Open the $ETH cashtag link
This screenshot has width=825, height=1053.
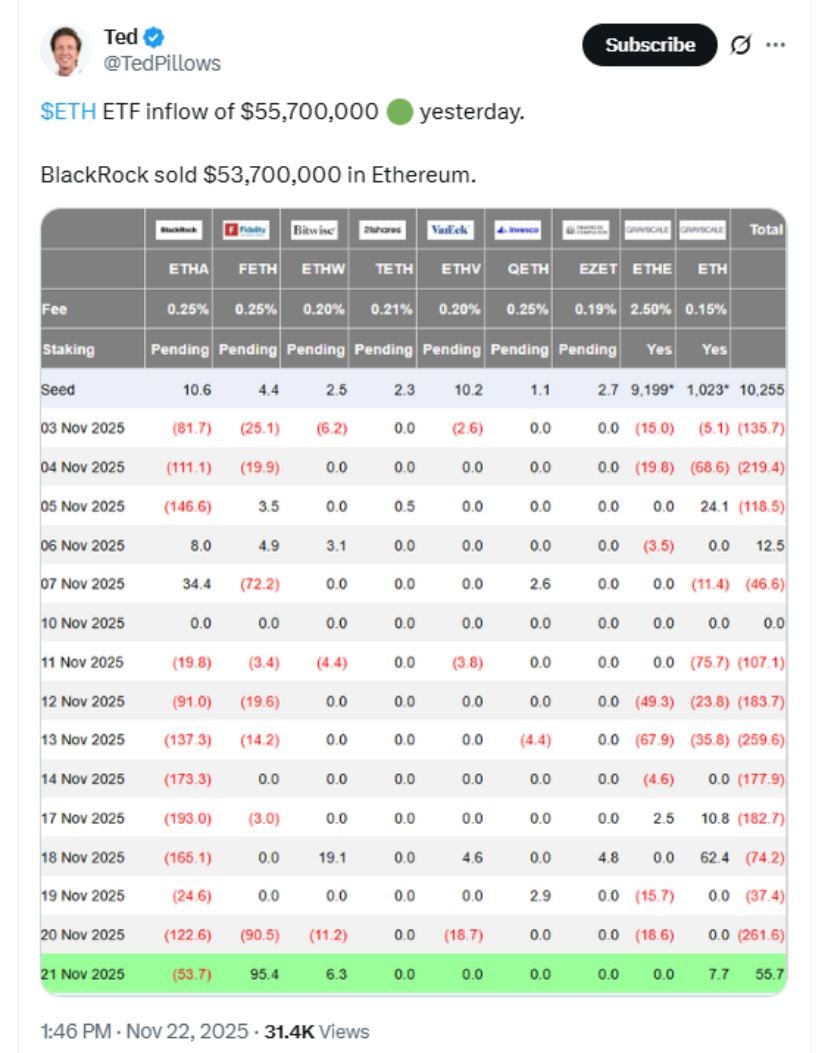tap(68, 111)
